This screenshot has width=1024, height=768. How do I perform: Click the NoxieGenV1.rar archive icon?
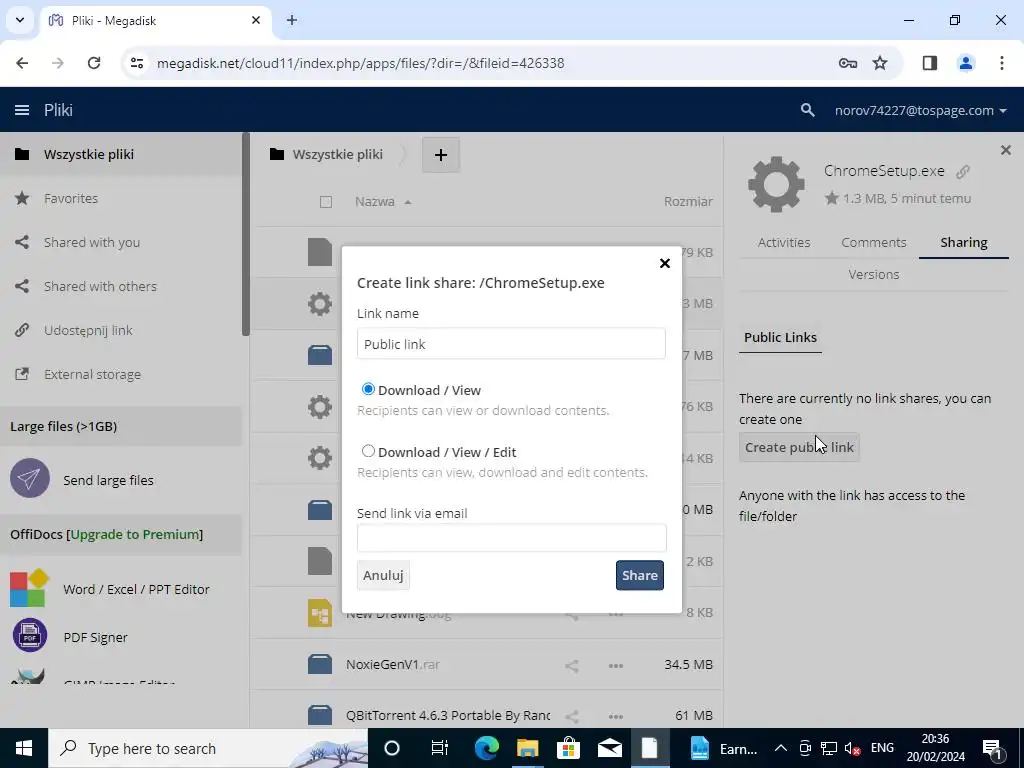(320, 665)
